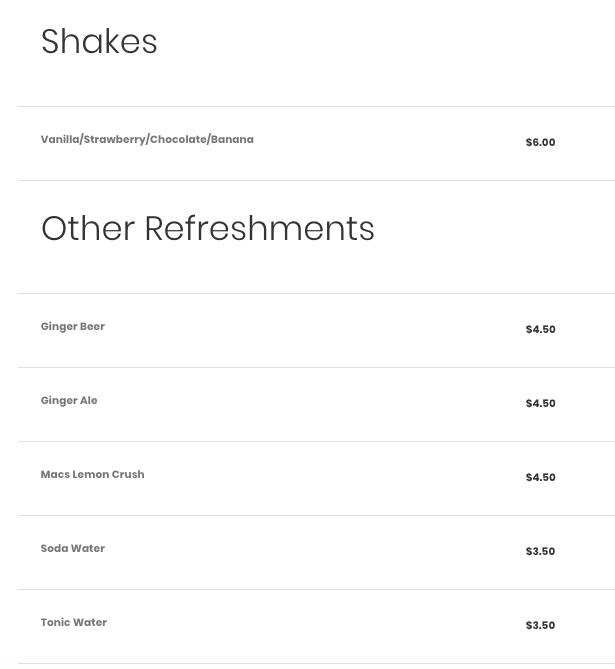Select the word Chocolate in shake flavors
Viewport: 615px width, 669px height.
pos(178,140)
